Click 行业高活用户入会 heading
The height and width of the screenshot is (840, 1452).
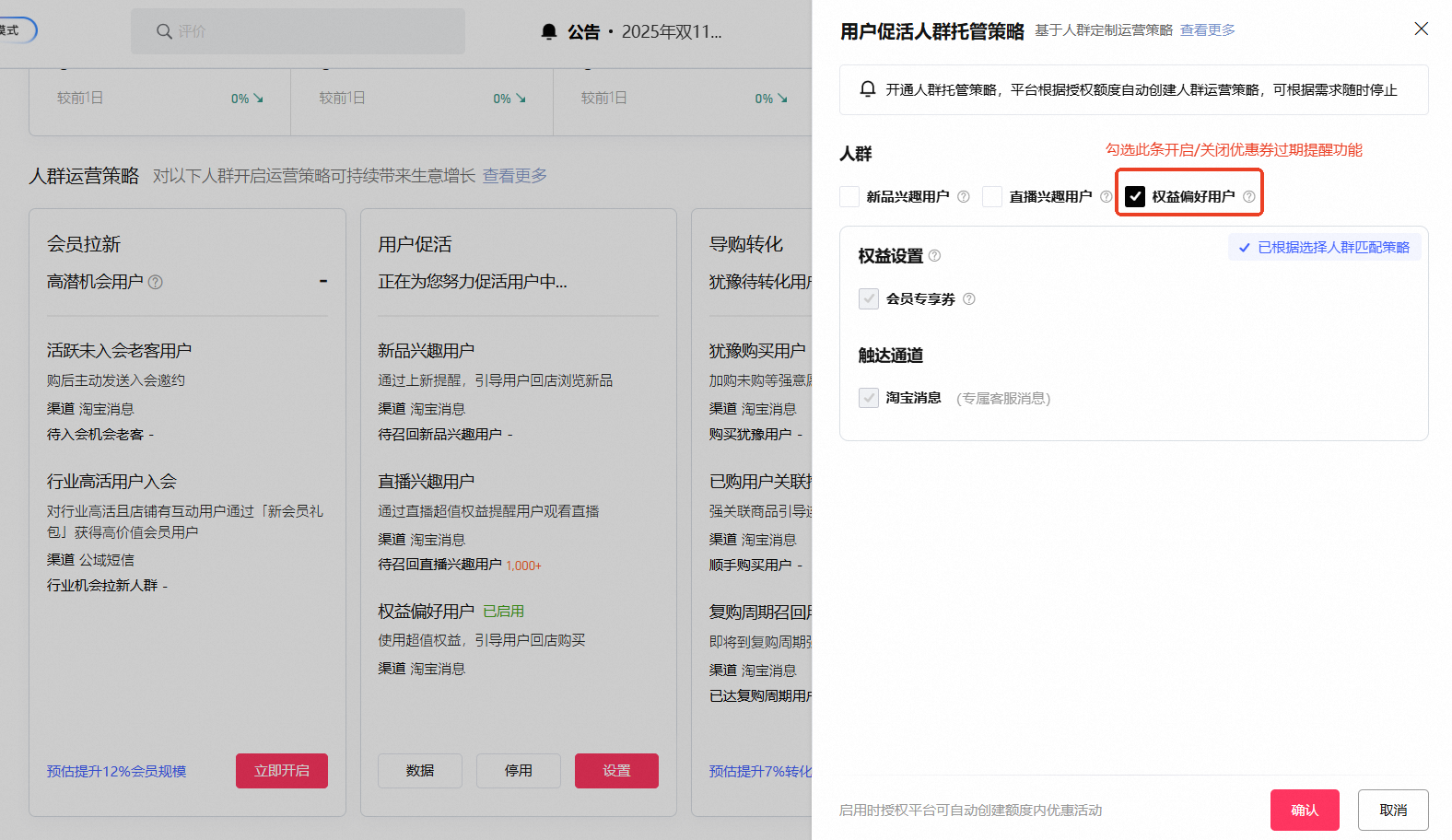pyautogui.click(x=111, y=482)
